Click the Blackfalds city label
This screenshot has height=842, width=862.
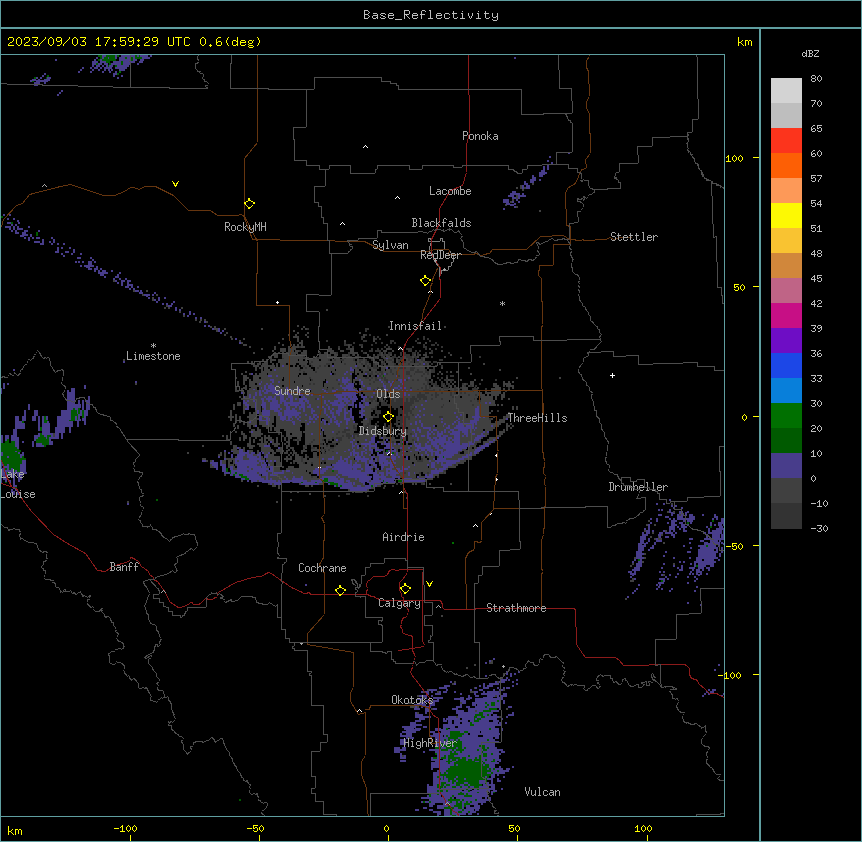click(441, 223)
